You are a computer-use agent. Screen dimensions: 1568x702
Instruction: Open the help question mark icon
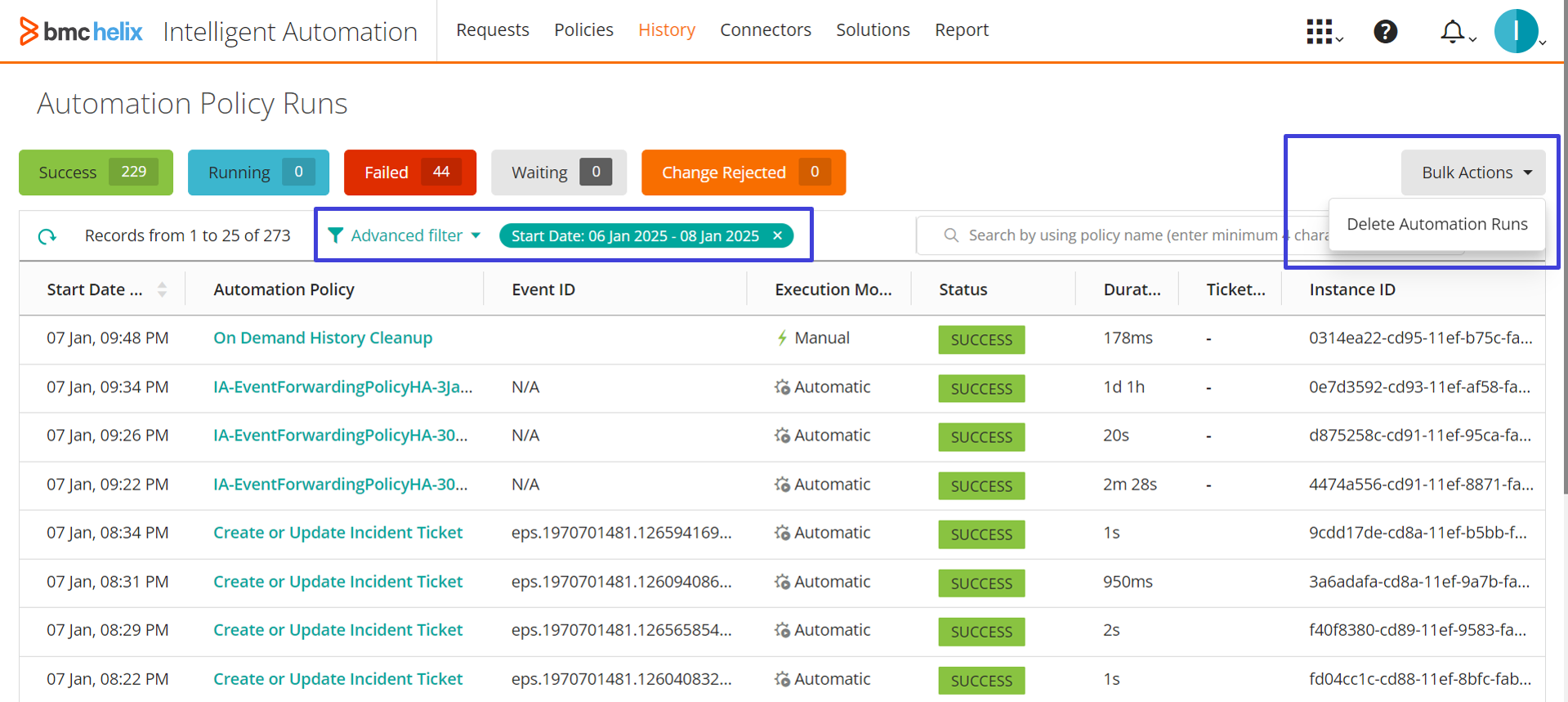click(1385, 32)
